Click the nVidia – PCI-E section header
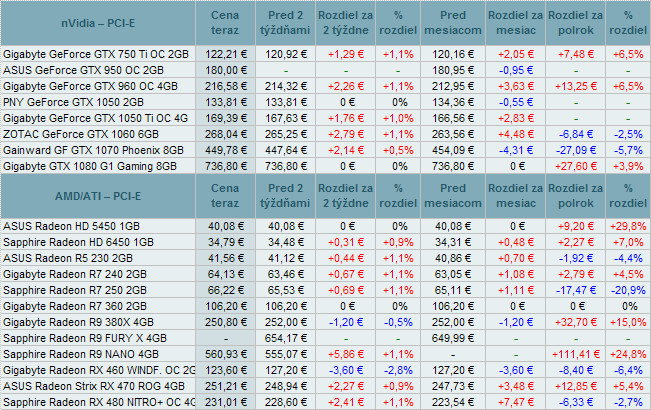The height and width of the screenshot is (410, 651). coord(98,23)
